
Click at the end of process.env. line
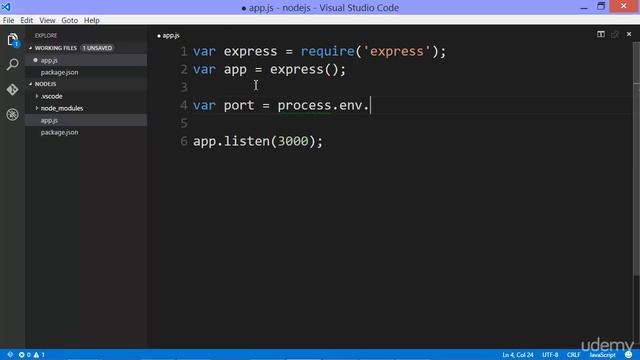click(370, 105)
